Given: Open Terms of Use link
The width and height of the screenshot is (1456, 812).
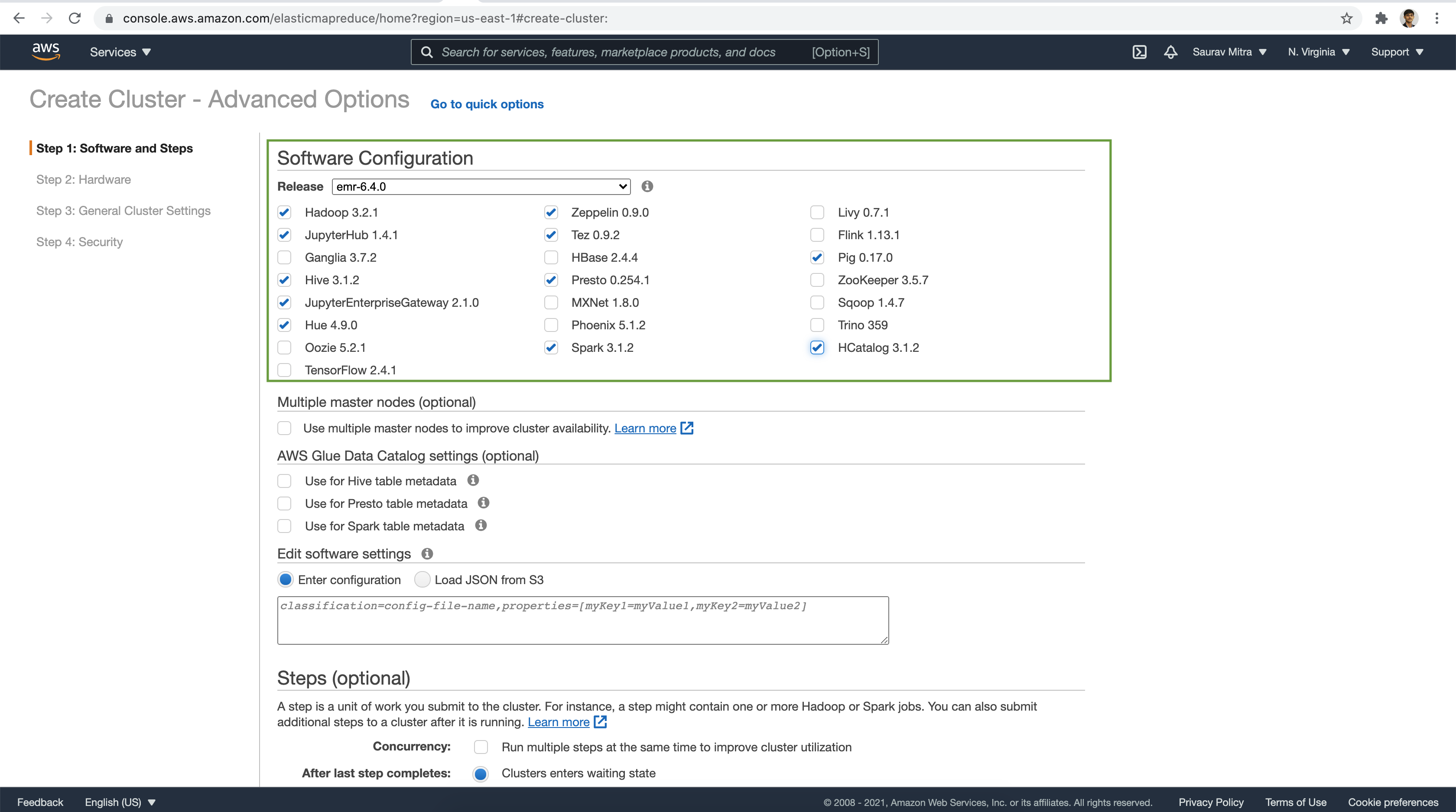Looking at the screenshot, I should click(1296, 802).
